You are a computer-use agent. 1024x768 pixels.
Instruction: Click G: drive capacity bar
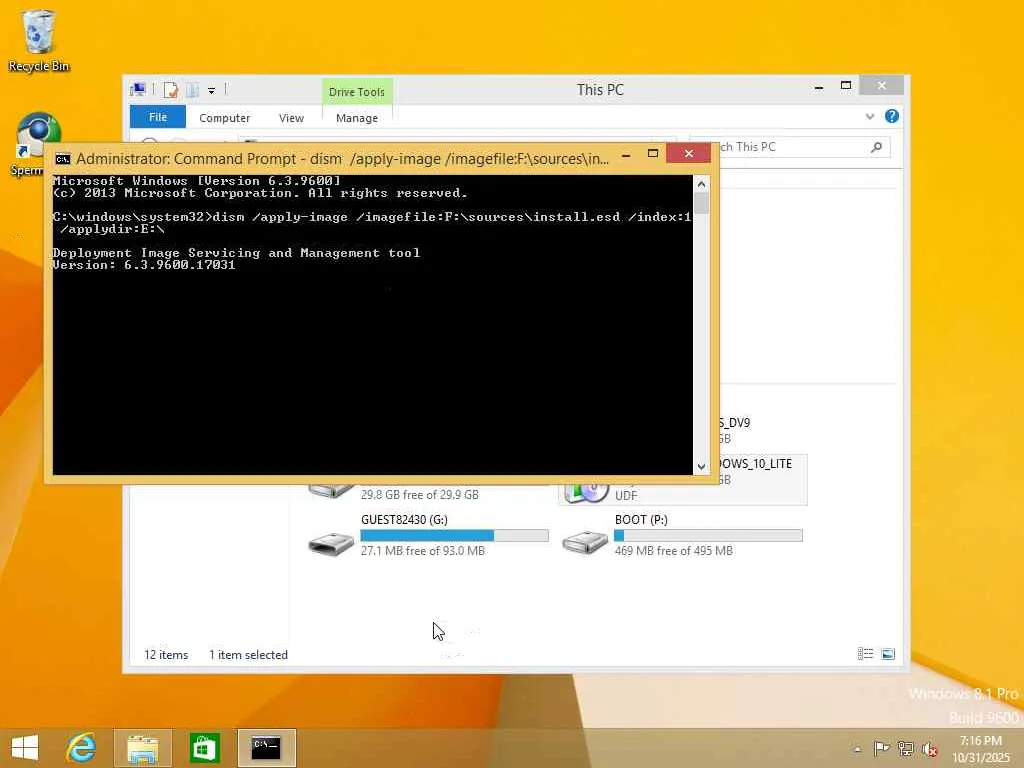point(454,536)
